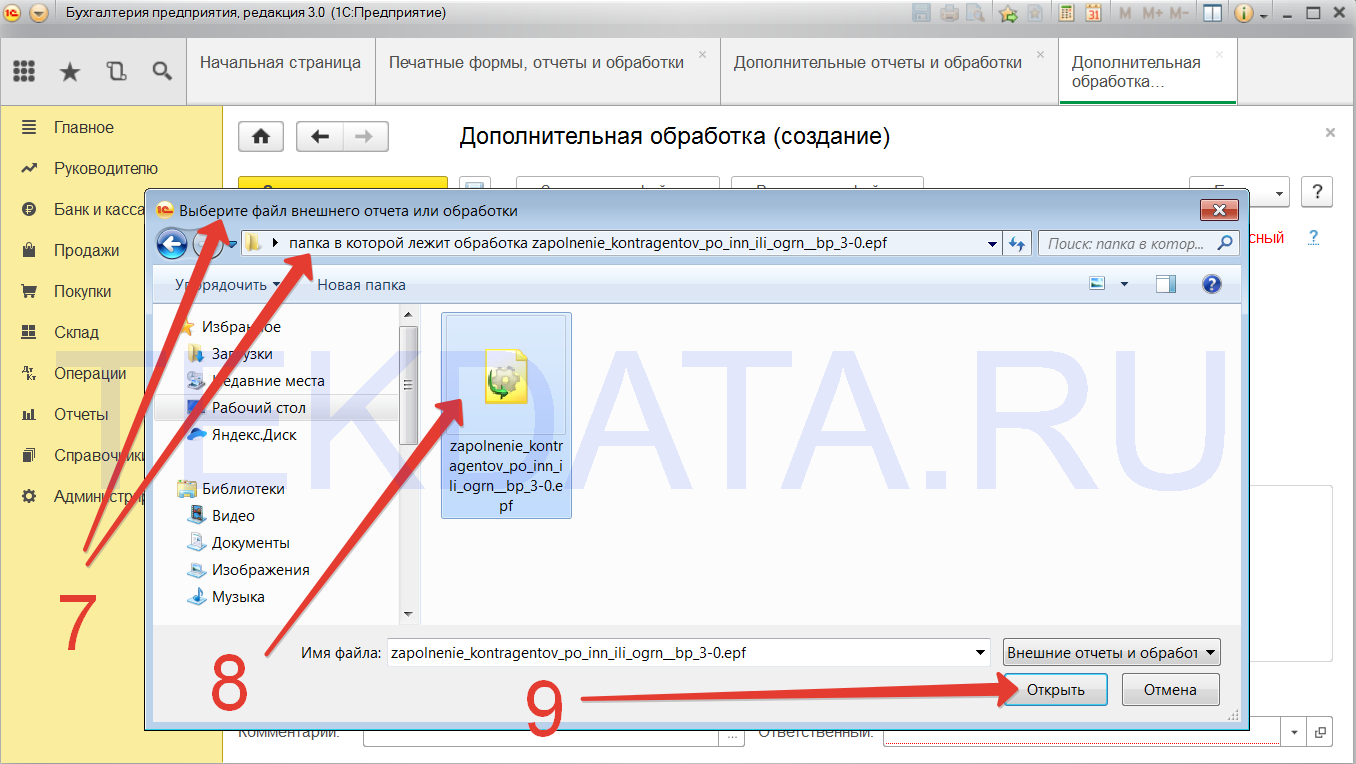Select Документы library in navigation pane
The height and width of the screenshot is (764, 1356).
pyautogui.click(x=250, y=543)
